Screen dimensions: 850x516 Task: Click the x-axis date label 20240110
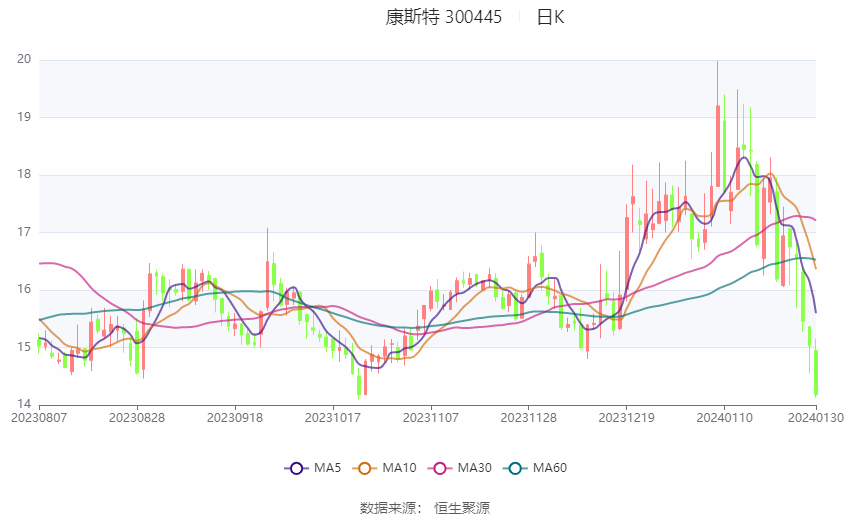pos(724,418)
